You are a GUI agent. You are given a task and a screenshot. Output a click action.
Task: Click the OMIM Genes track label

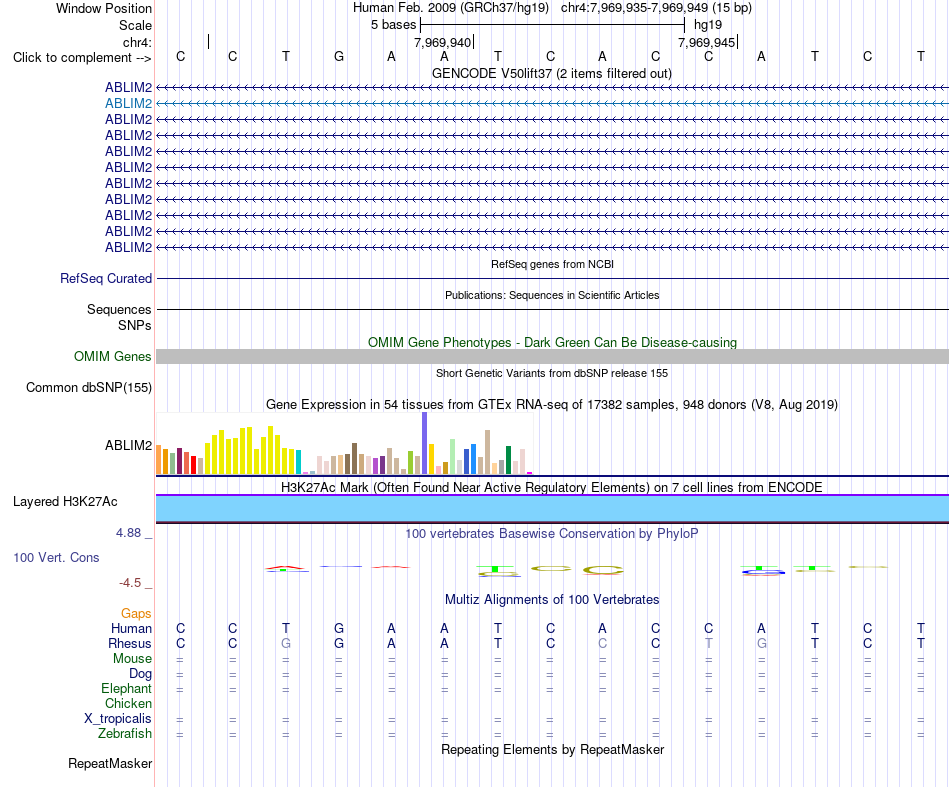(113, 356)
